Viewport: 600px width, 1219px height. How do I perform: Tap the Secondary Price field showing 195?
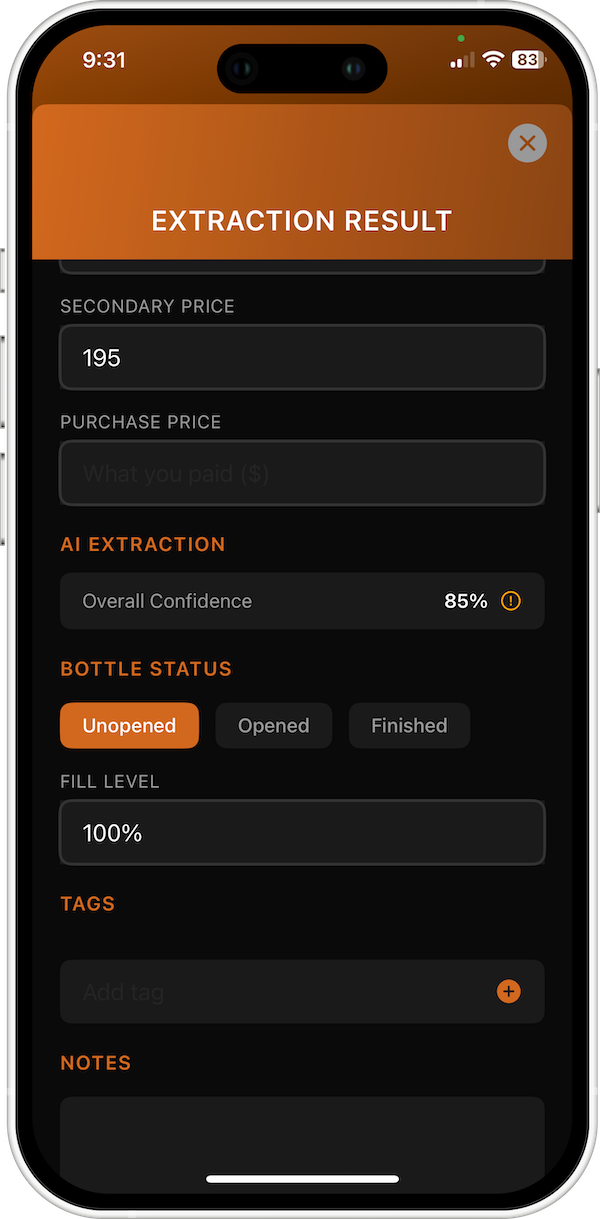[301, 357]
